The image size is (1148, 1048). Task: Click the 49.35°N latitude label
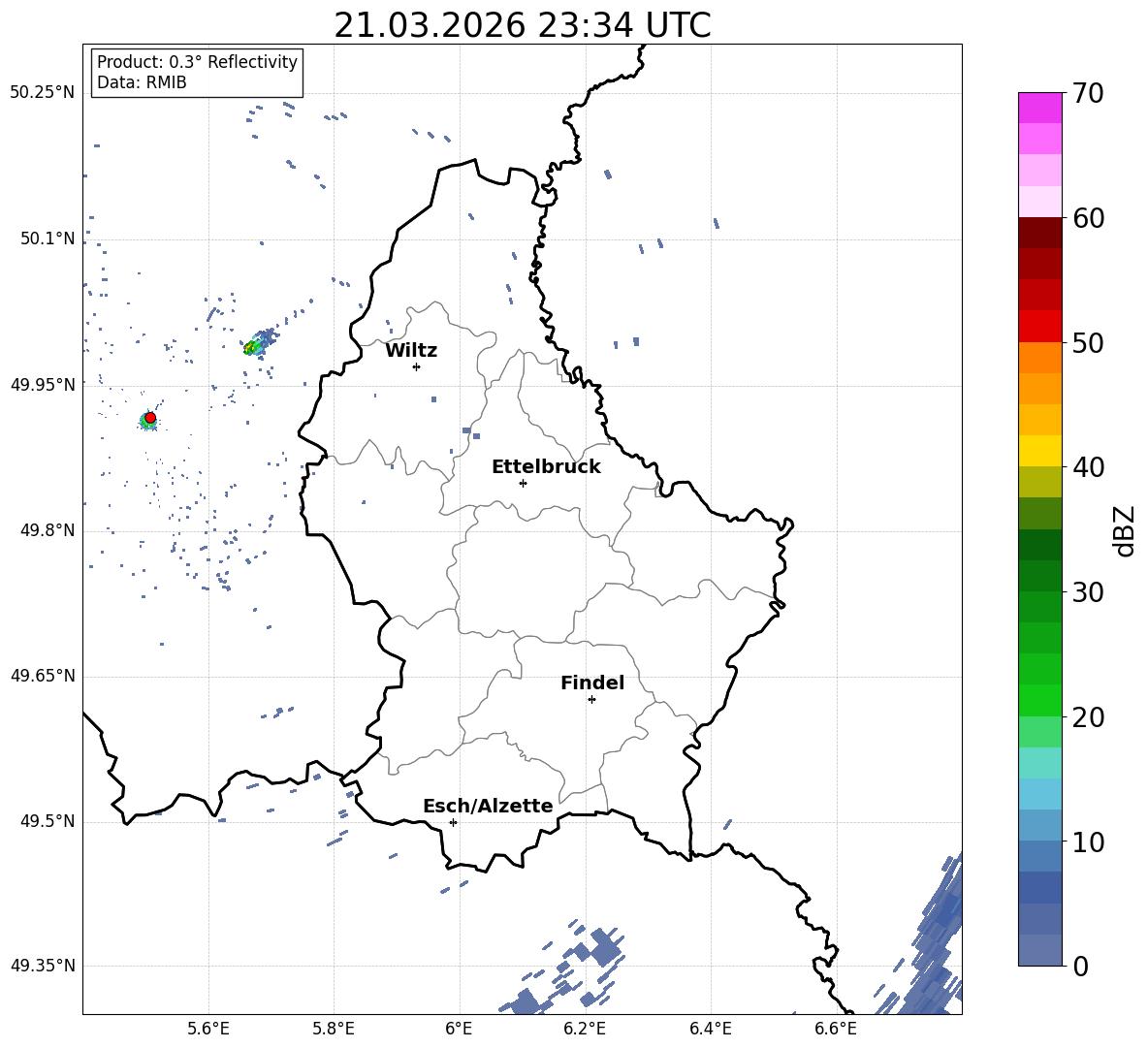tap(43, 966)
